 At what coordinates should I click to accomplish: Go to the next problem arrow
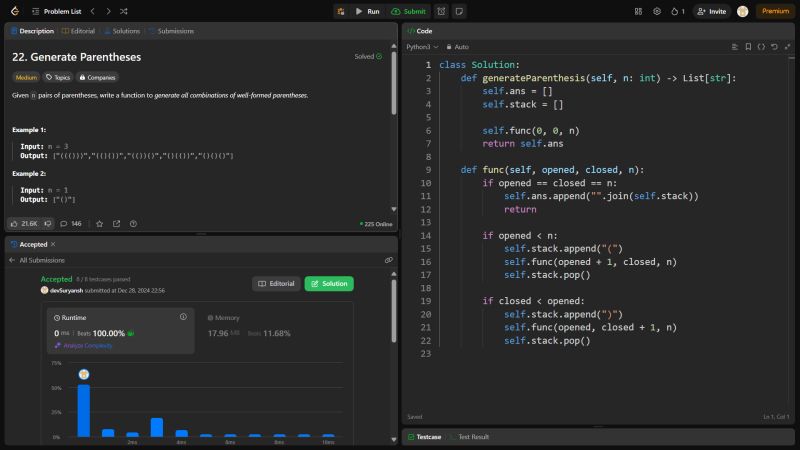pyautogui.click(x=108, y=11)
